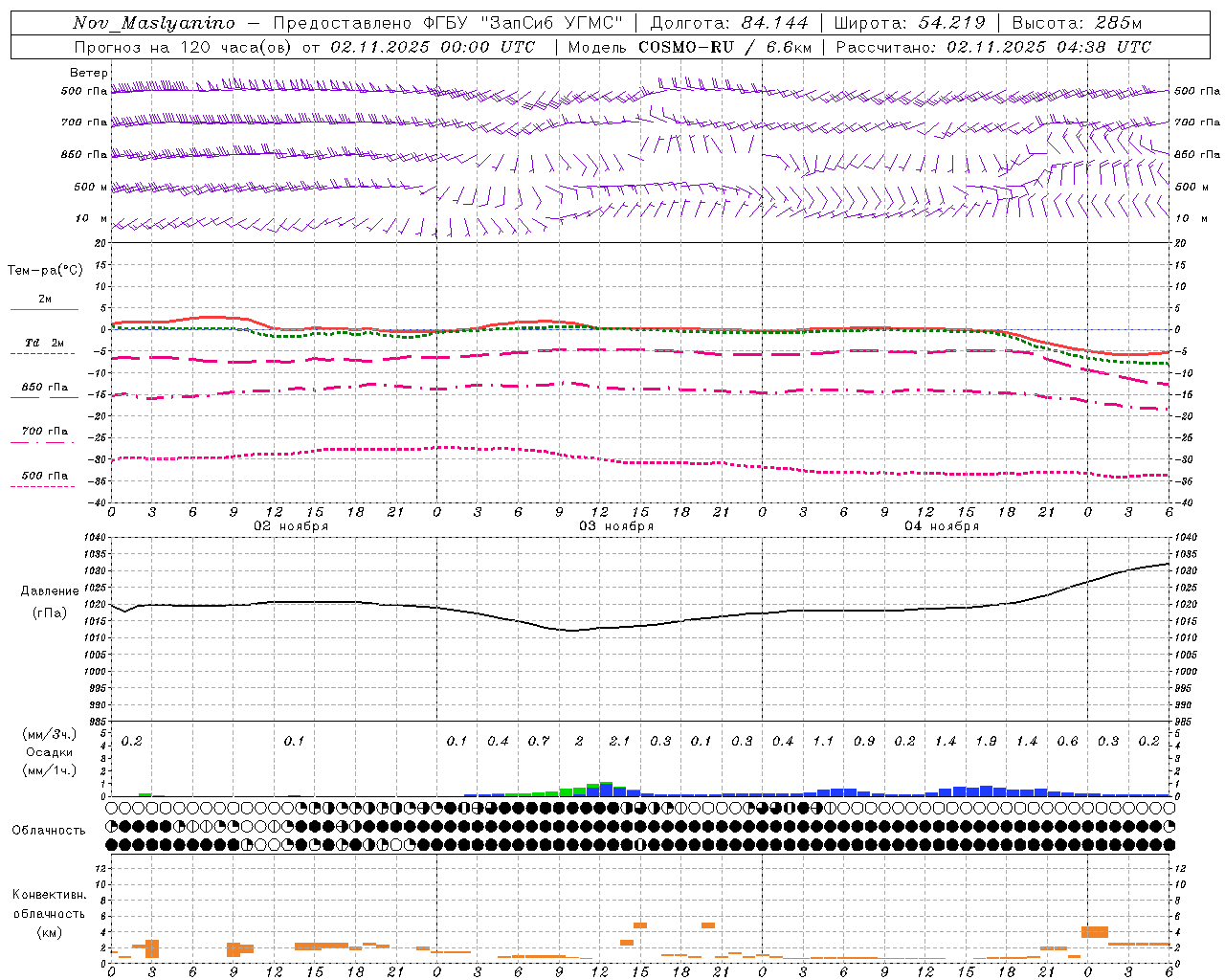This screenshot has width=1225, height=980.
Task: Click the "Широта: 54.219" header field
Action: 910,23
